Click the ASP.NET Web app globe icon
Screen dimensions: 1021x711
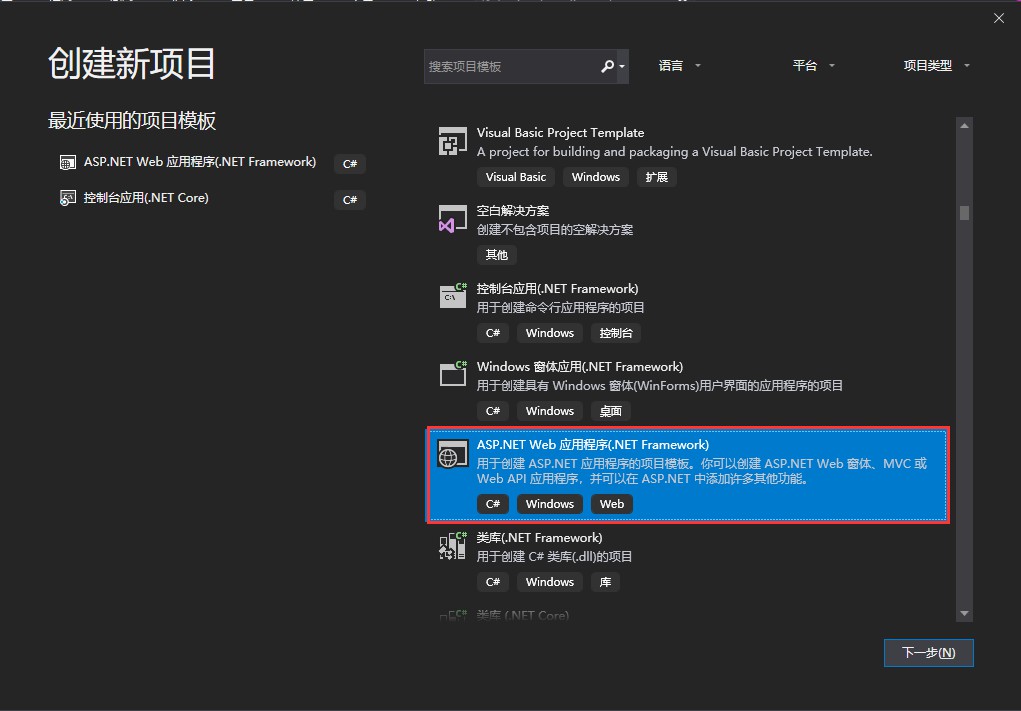[x=453, y=454]
